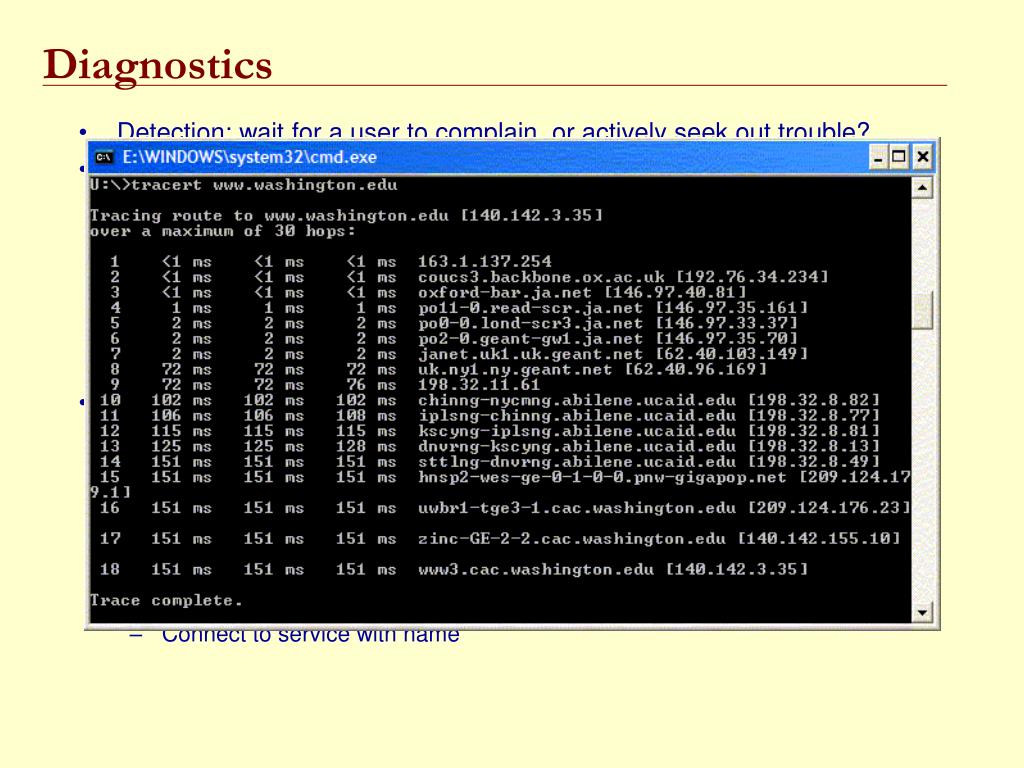Click 'Connect to service with name' slide text
Viewport: 1024px width, 768px height.
pyautogui.click(x=310, y=637)
